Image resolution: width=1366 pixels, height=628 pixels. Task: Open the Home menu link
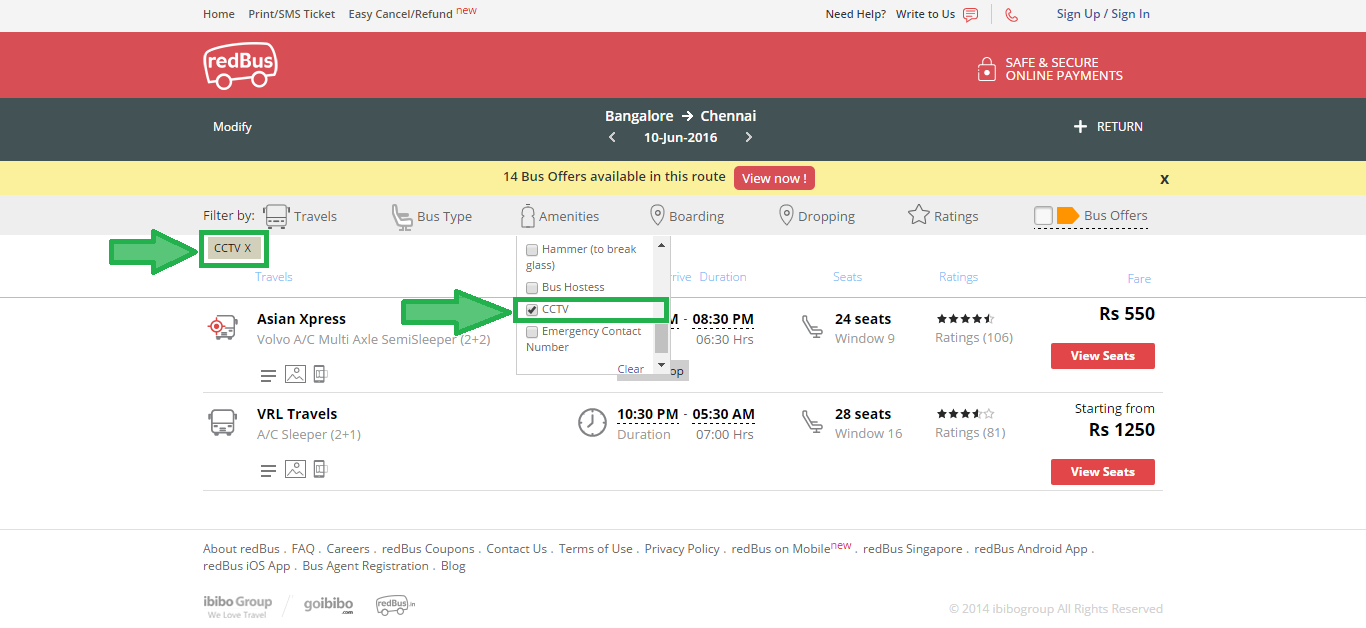coord(219,15)
